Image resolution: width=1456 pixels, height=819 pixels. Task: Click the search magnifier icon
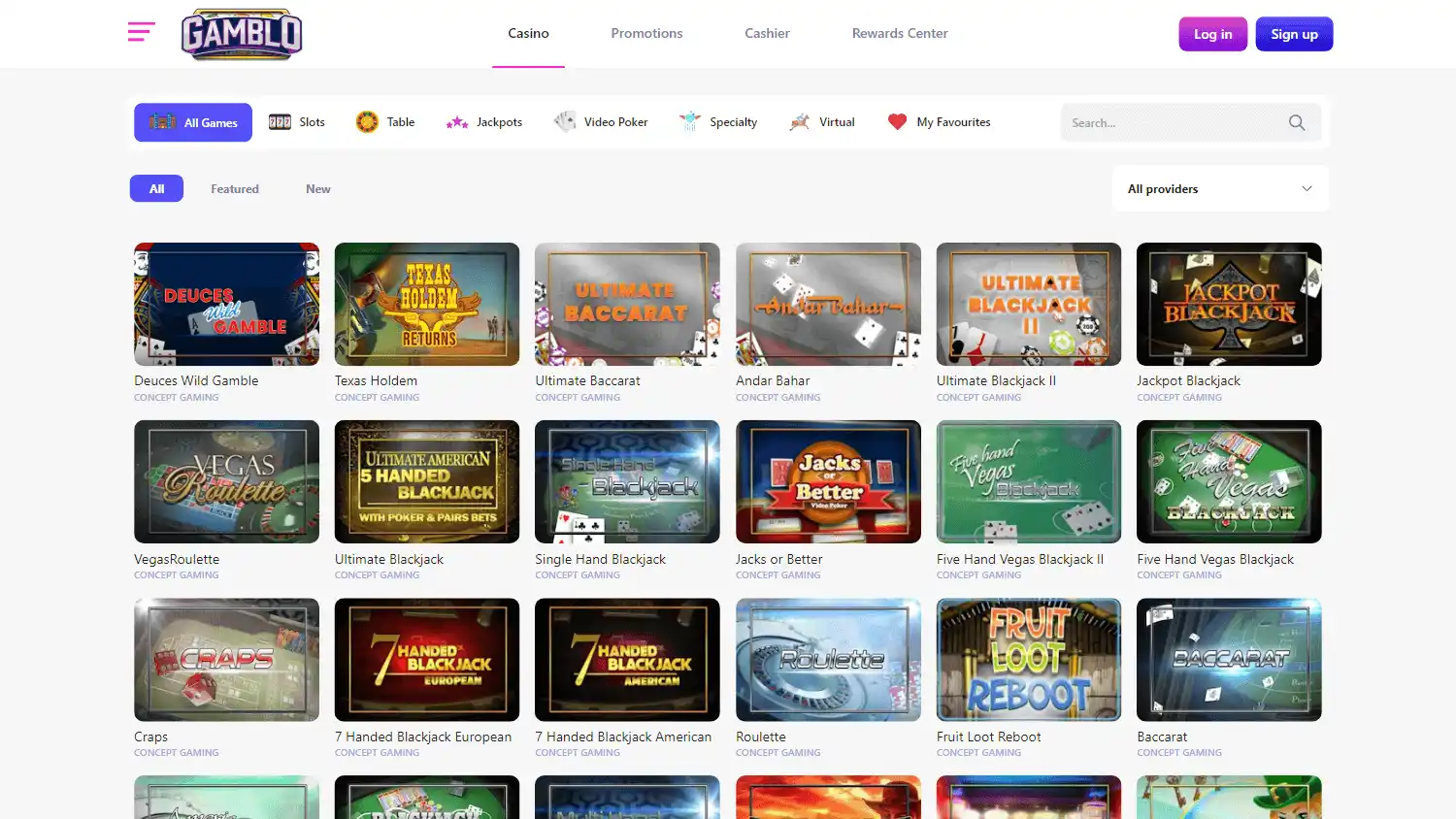(x=1297, y=122)
